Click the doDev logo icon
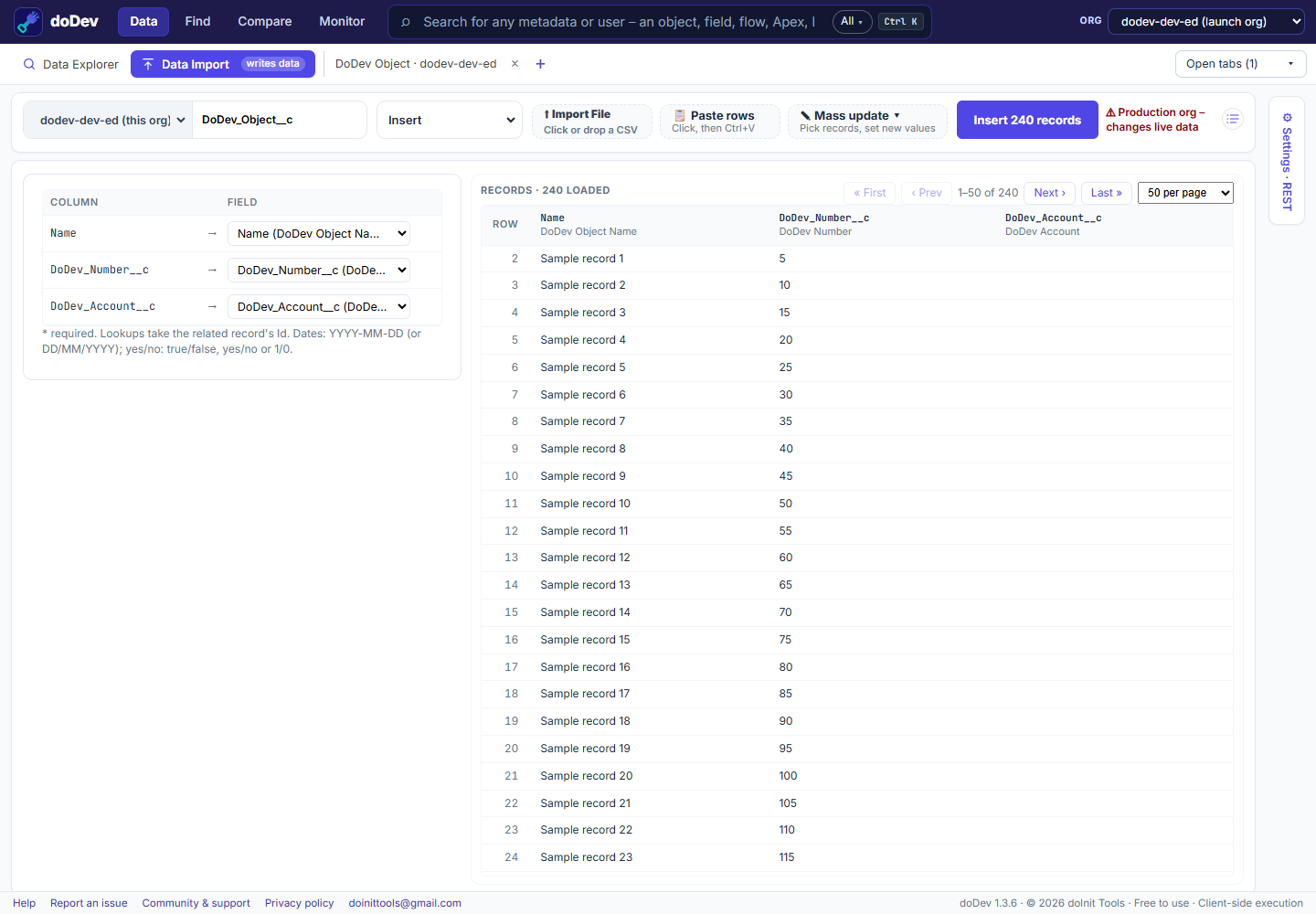The image size is (1316, 914). [x=28, y=22]
